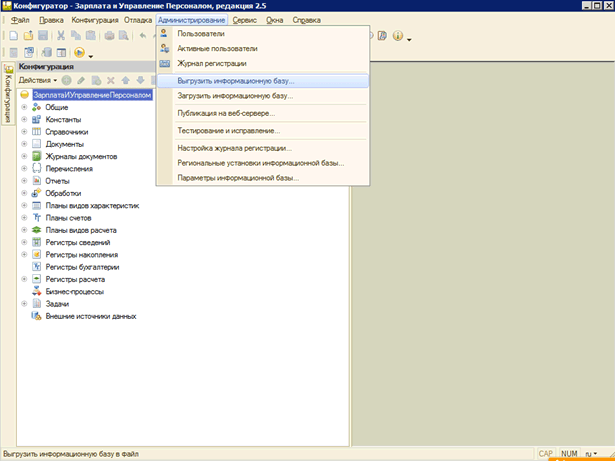
Task: Expand the Общие tree node
Action: [x=24, y=107]
